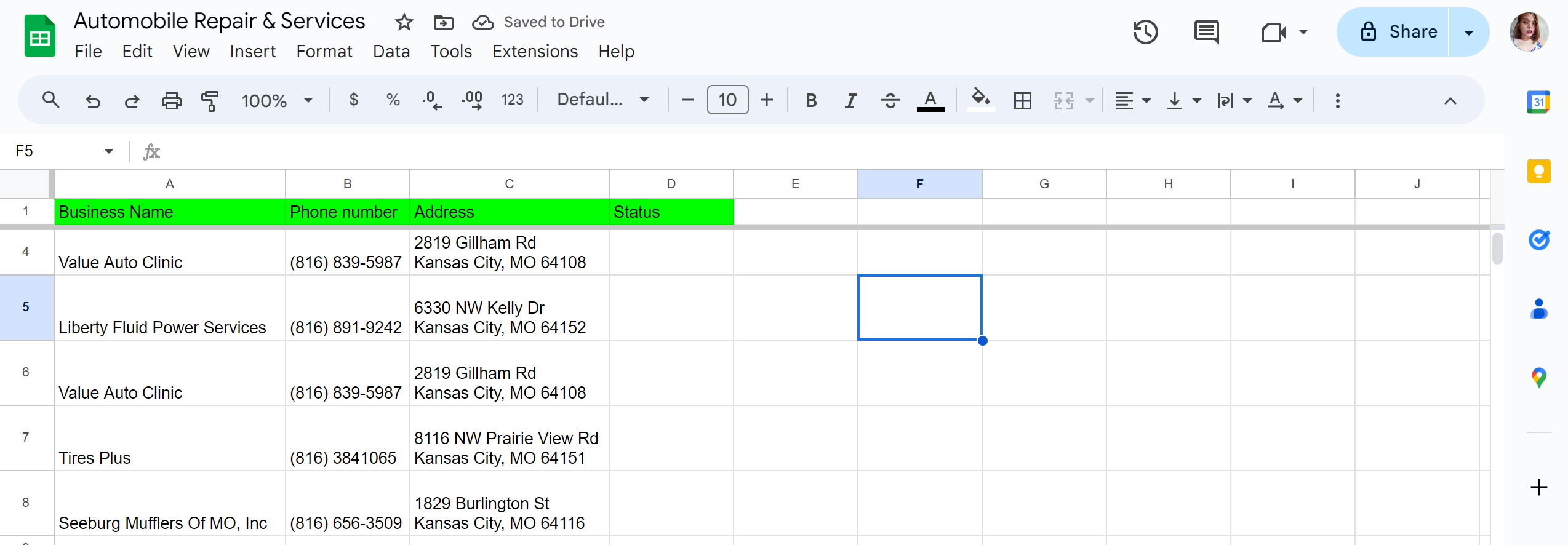Star the Automobile Repair & Services document
The height and width of the screenshot is (545, 1568).
[x=404, y=23]
